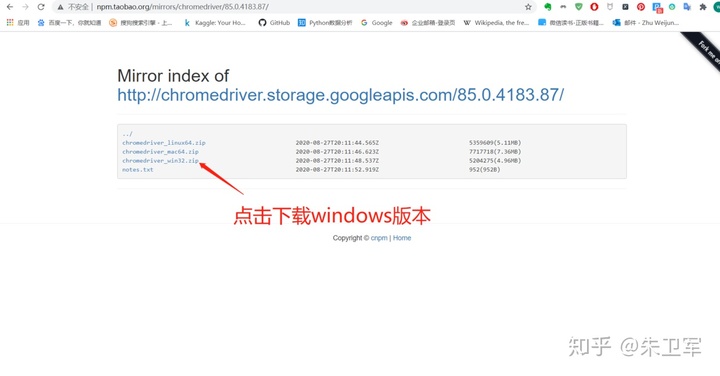Viewport: 720px width, 376px height.
Task: Open the blue P extension with red badge
Action: pyautogui.click(x=657, y=7)
